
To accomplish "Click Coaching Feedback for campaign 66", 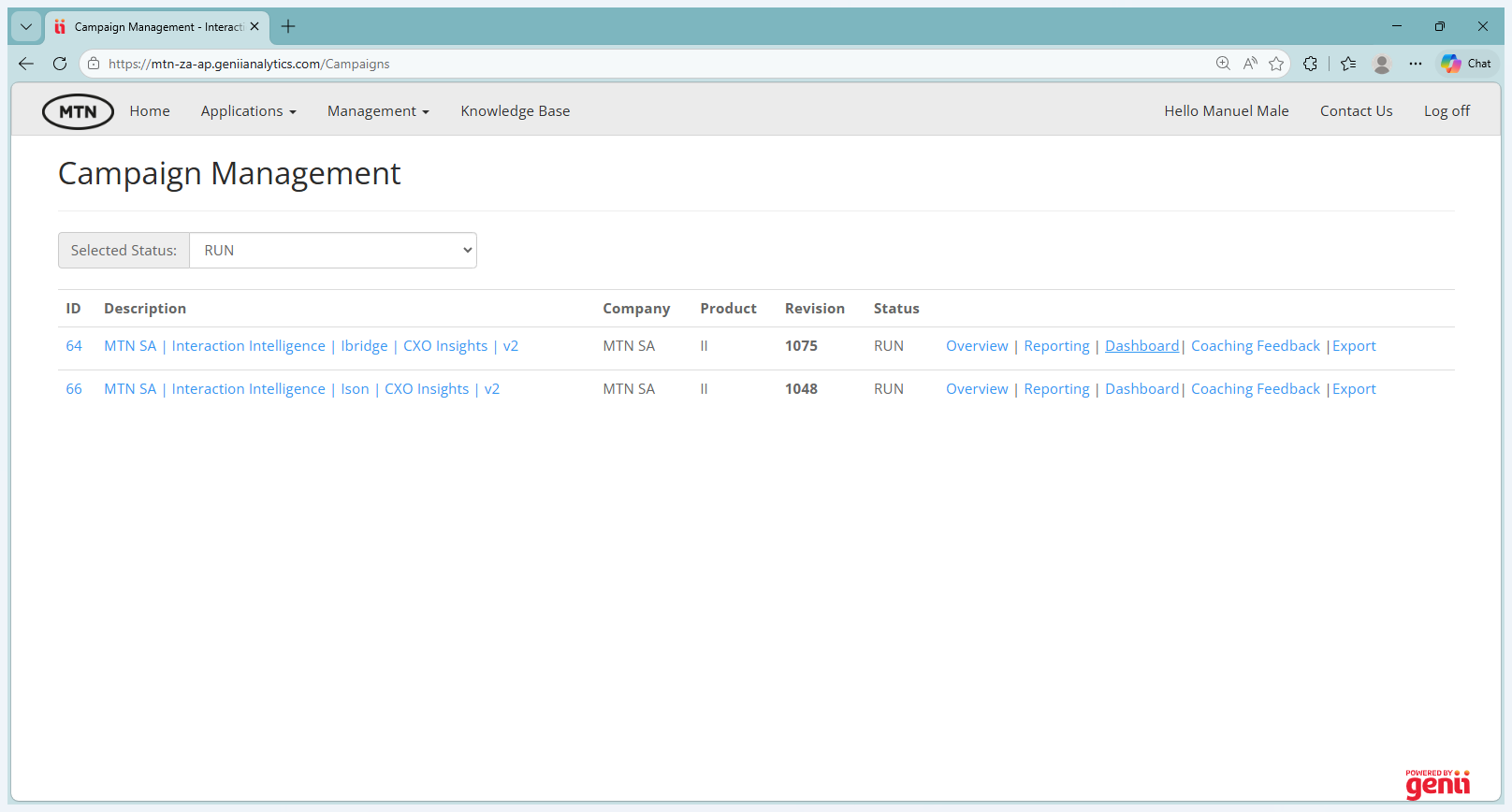I will [1255, 389].
